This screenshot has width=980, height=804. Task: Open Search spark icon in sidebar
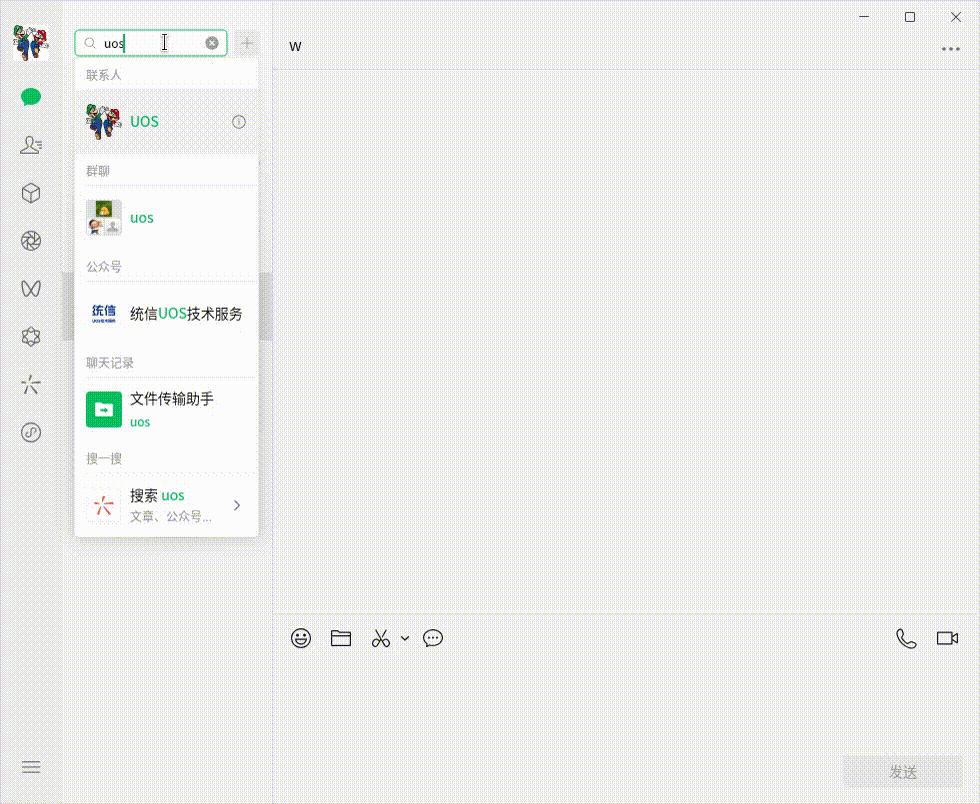(x=31, y=385)
